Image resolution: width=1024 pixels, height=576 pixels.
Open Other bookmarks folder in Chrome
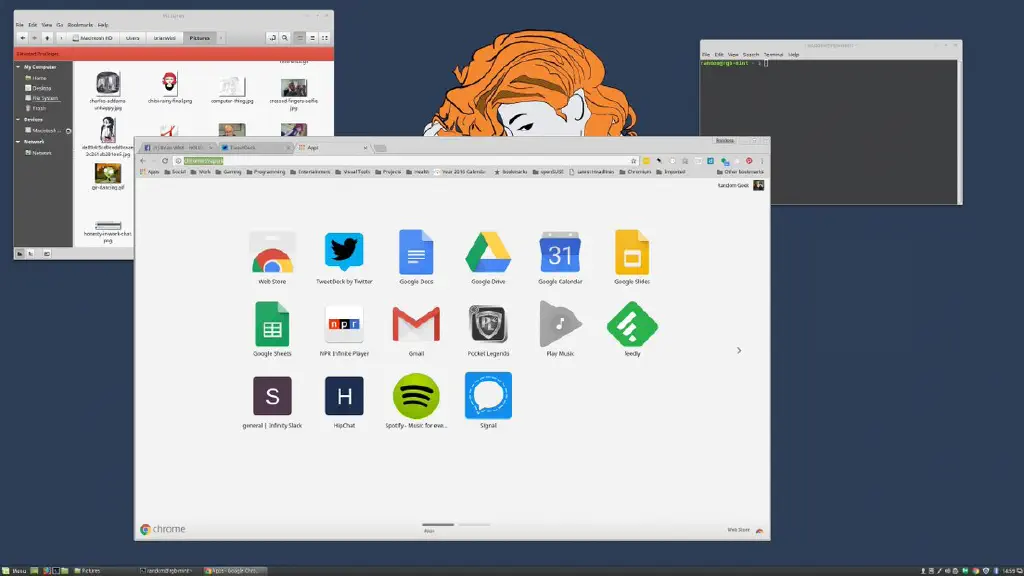point(740,172)
